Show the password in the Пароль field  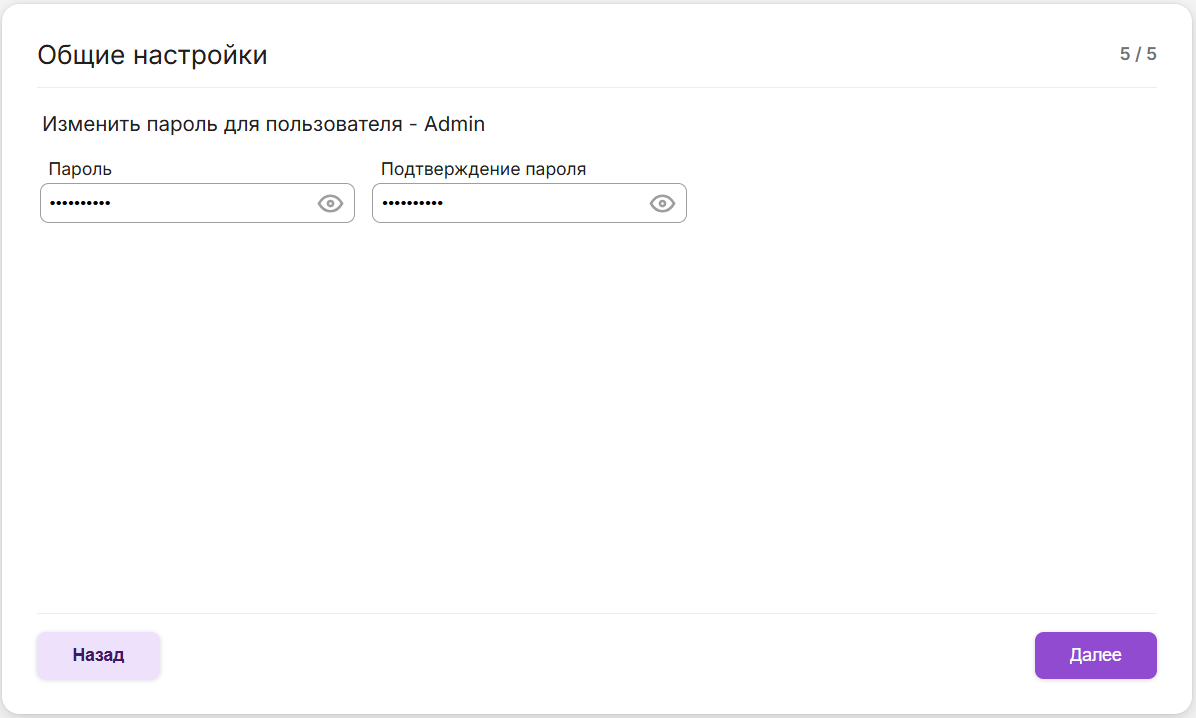[x=330, y=204]
